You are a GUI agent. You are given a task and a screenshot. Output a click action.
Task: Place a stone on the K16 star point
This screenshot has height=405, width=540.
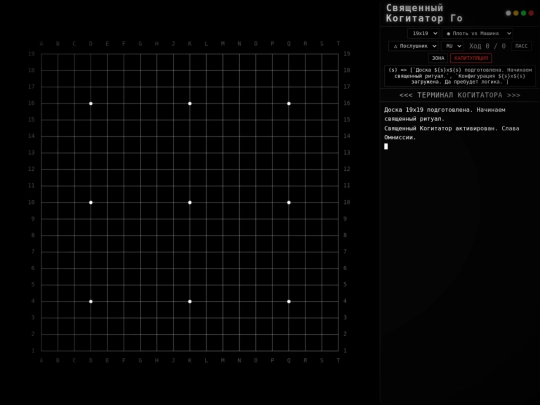pos(190,103)
